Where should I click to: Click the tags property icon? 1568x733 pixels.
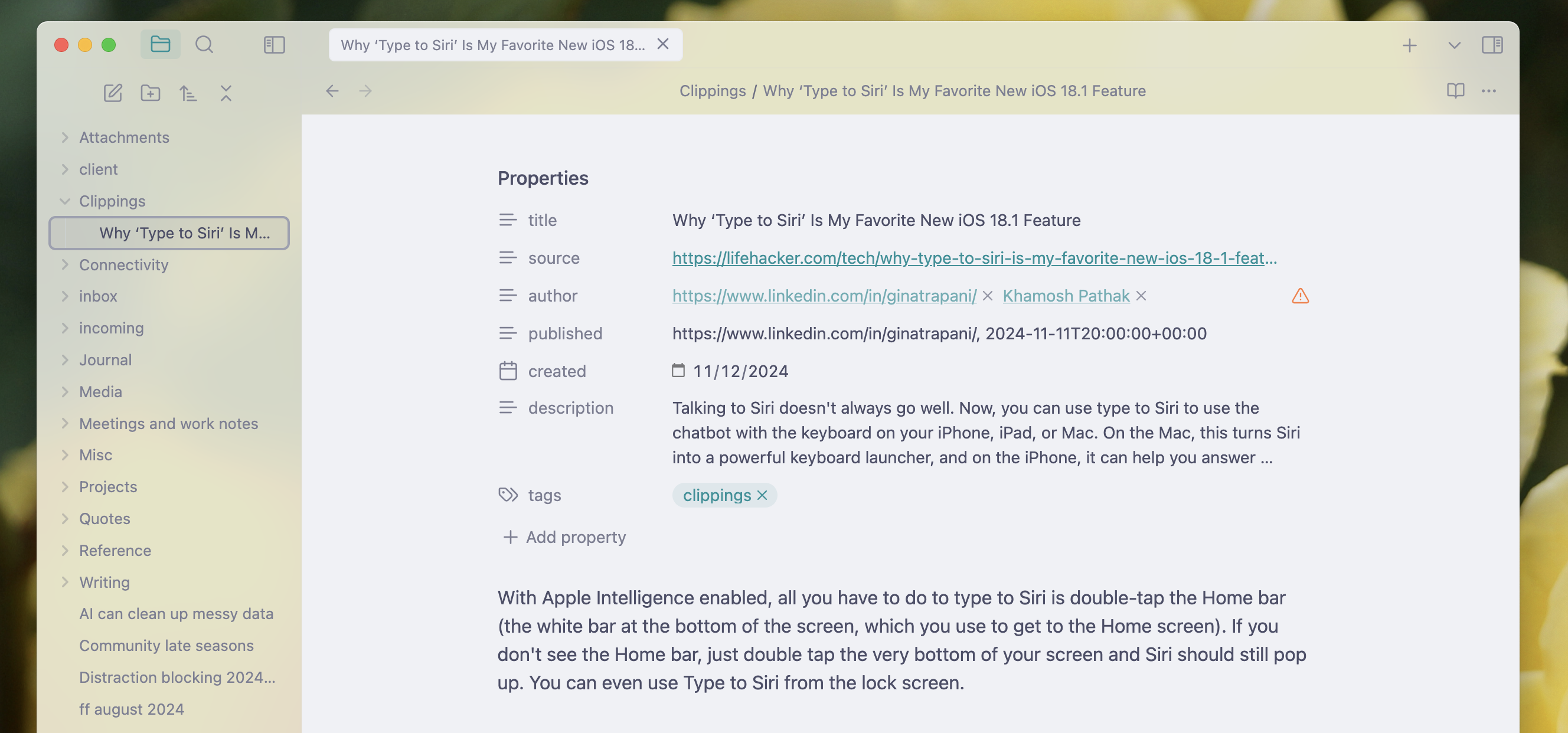pyautogui.click(x=508, y=495)
